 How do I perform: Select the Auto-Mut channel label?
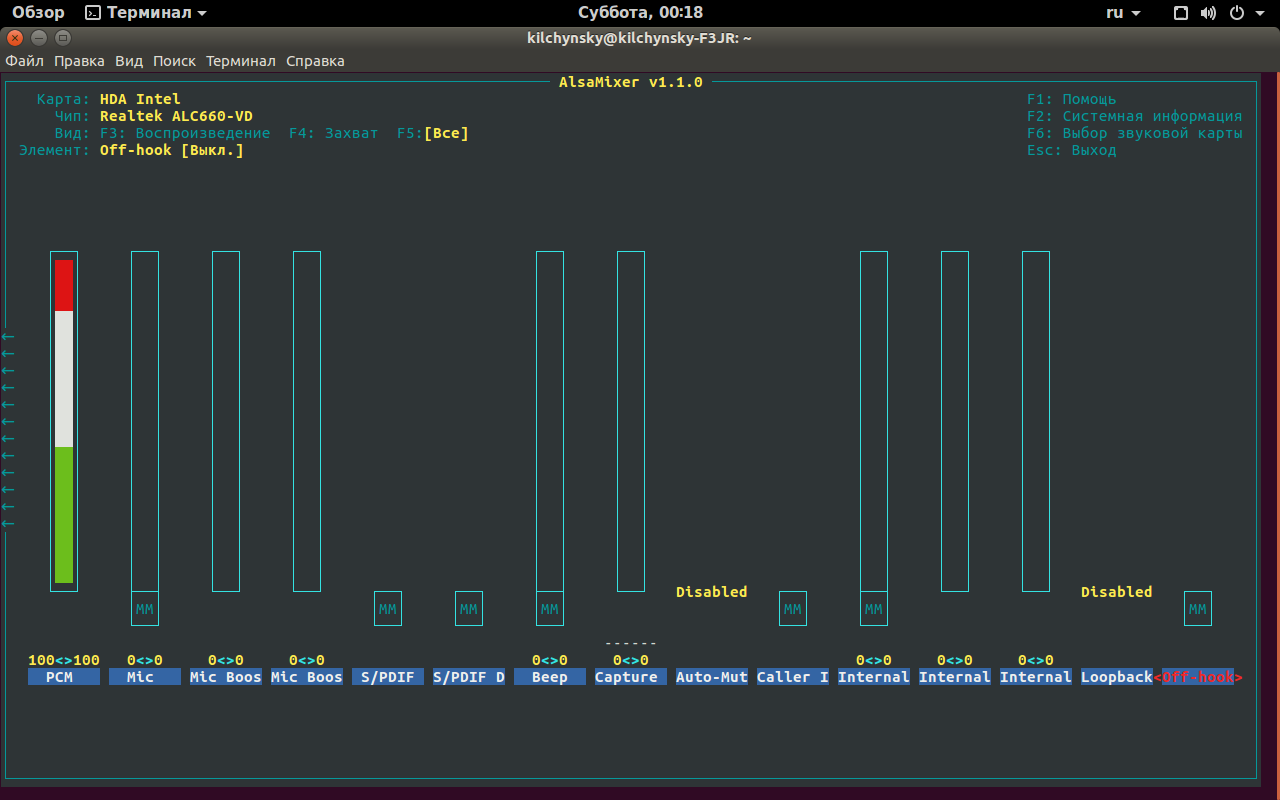click(x=712, y=677)
